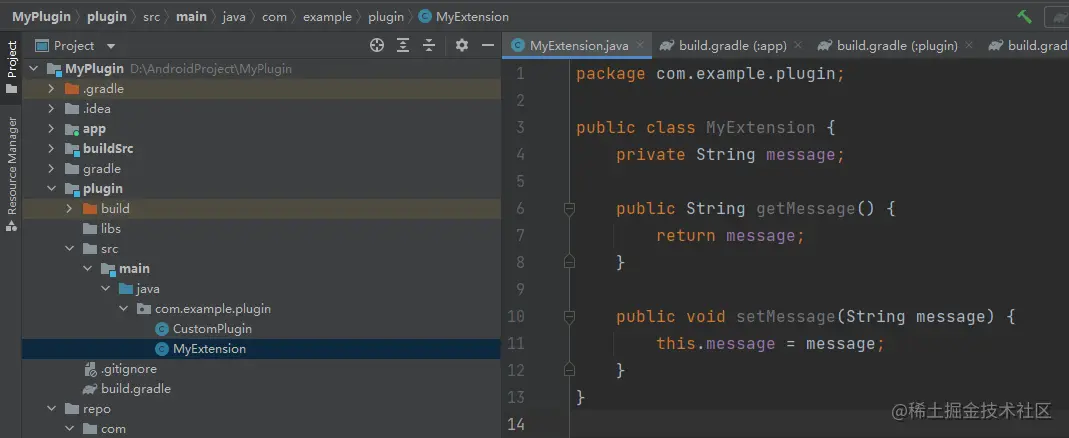Click the buildSrc module folder icon
This screenshot has height=438, width=1069.
pyautogui.click(x=72, y=149)
